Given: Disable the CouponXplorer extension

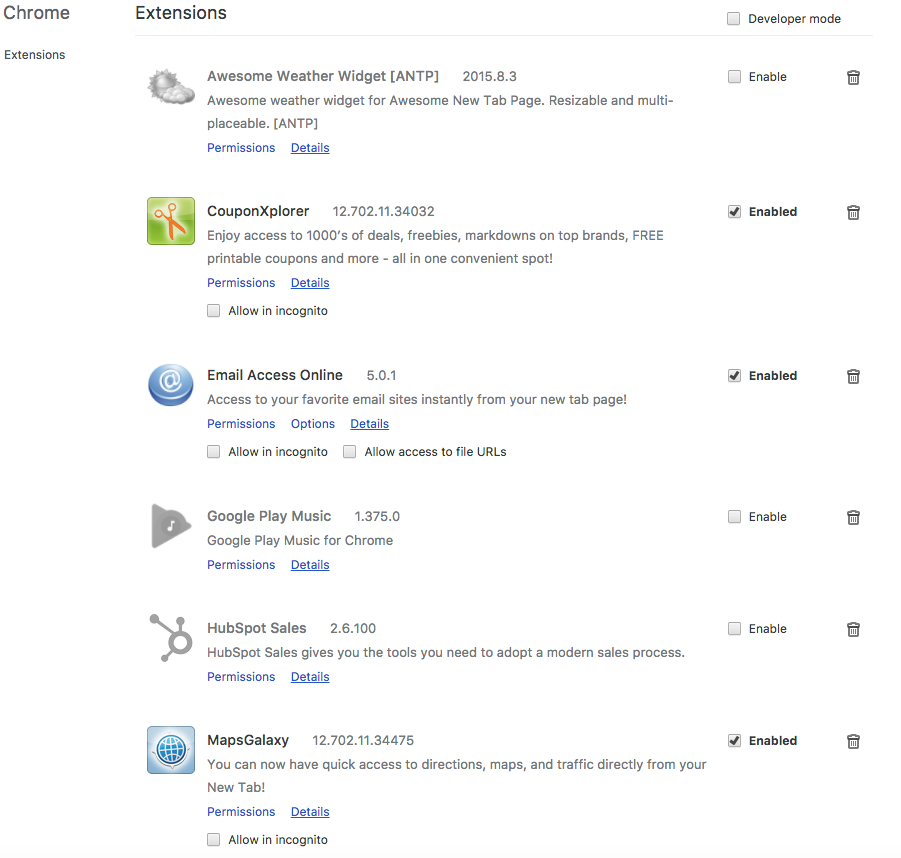Looking at the screenshot, I should [734, 212].
